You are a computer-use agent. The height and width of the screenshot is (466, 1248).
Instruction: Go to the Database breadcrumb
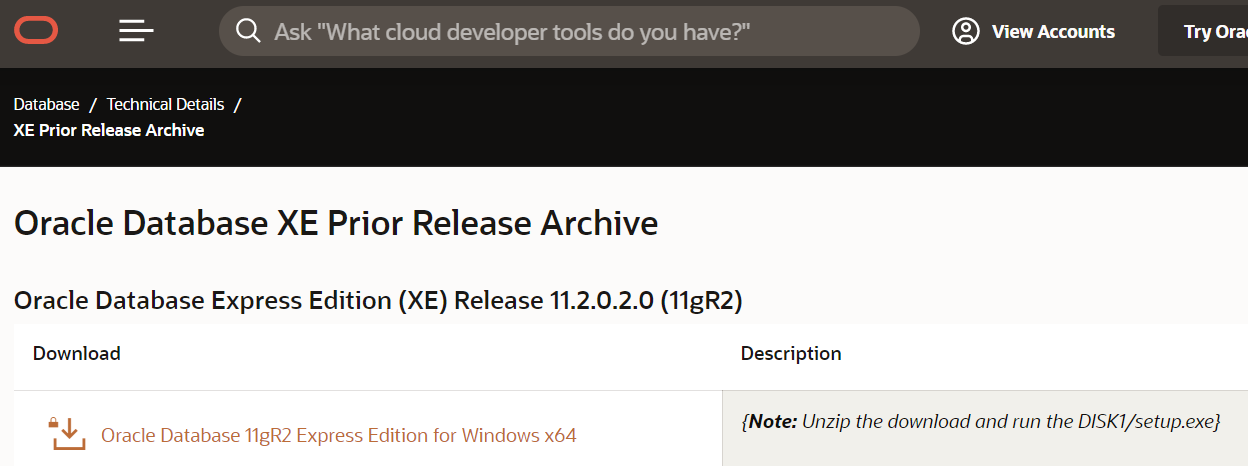47,104
